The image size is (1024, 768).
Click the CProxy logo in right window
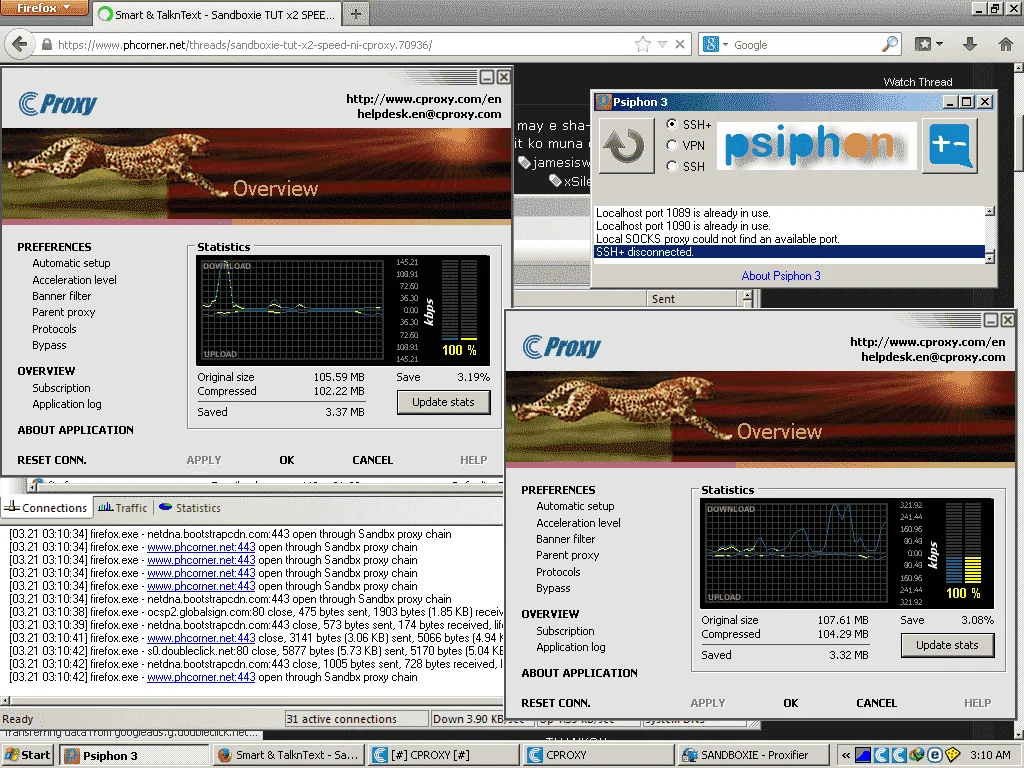(562, 347)
